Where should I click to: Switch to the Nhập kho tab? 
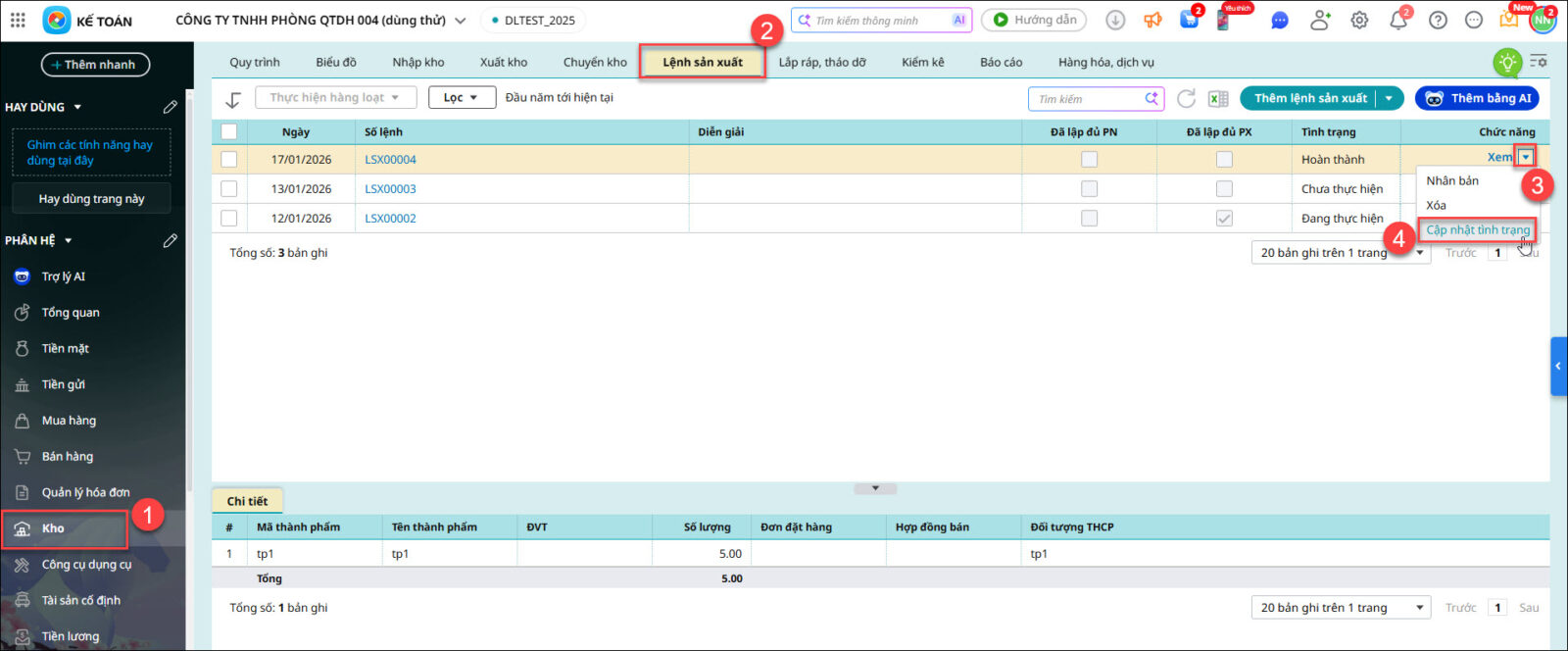pyautogui.click(x=418, y=62)
